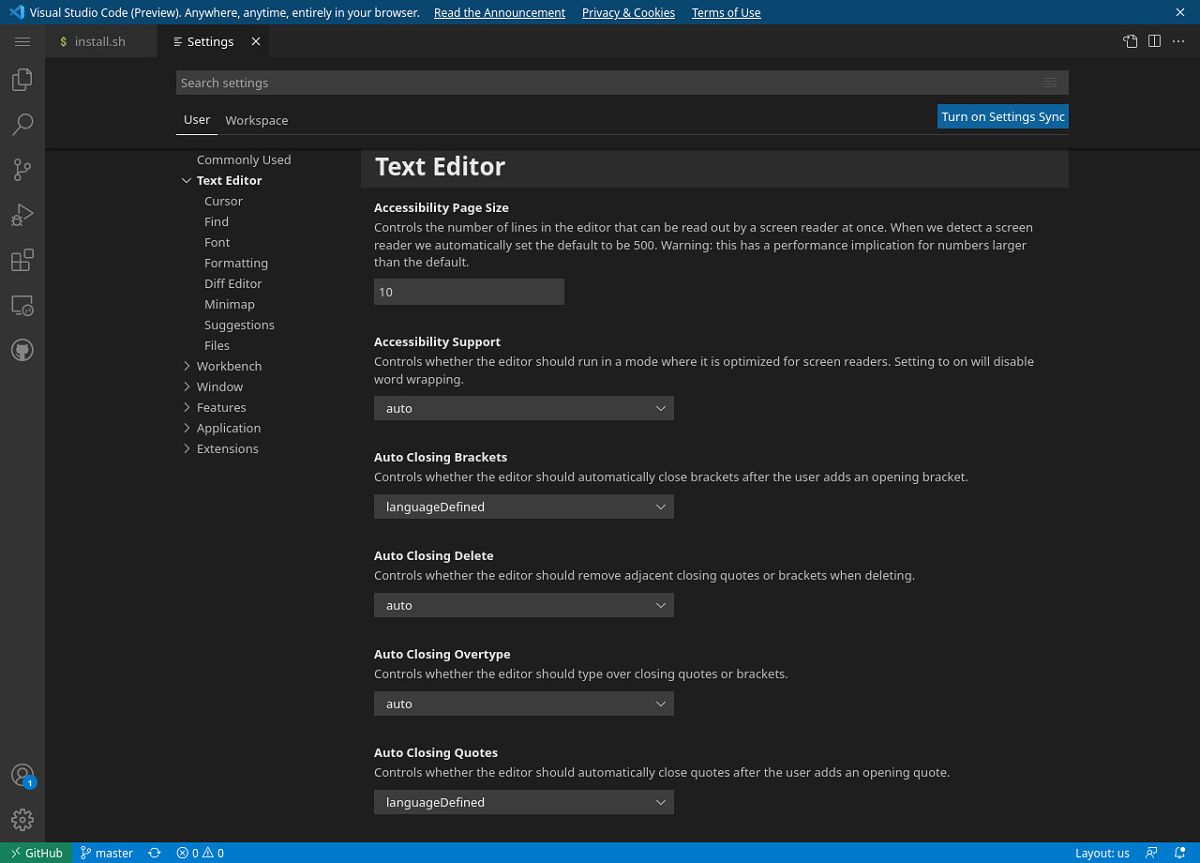Click the split editor icon

point(1154,41)
